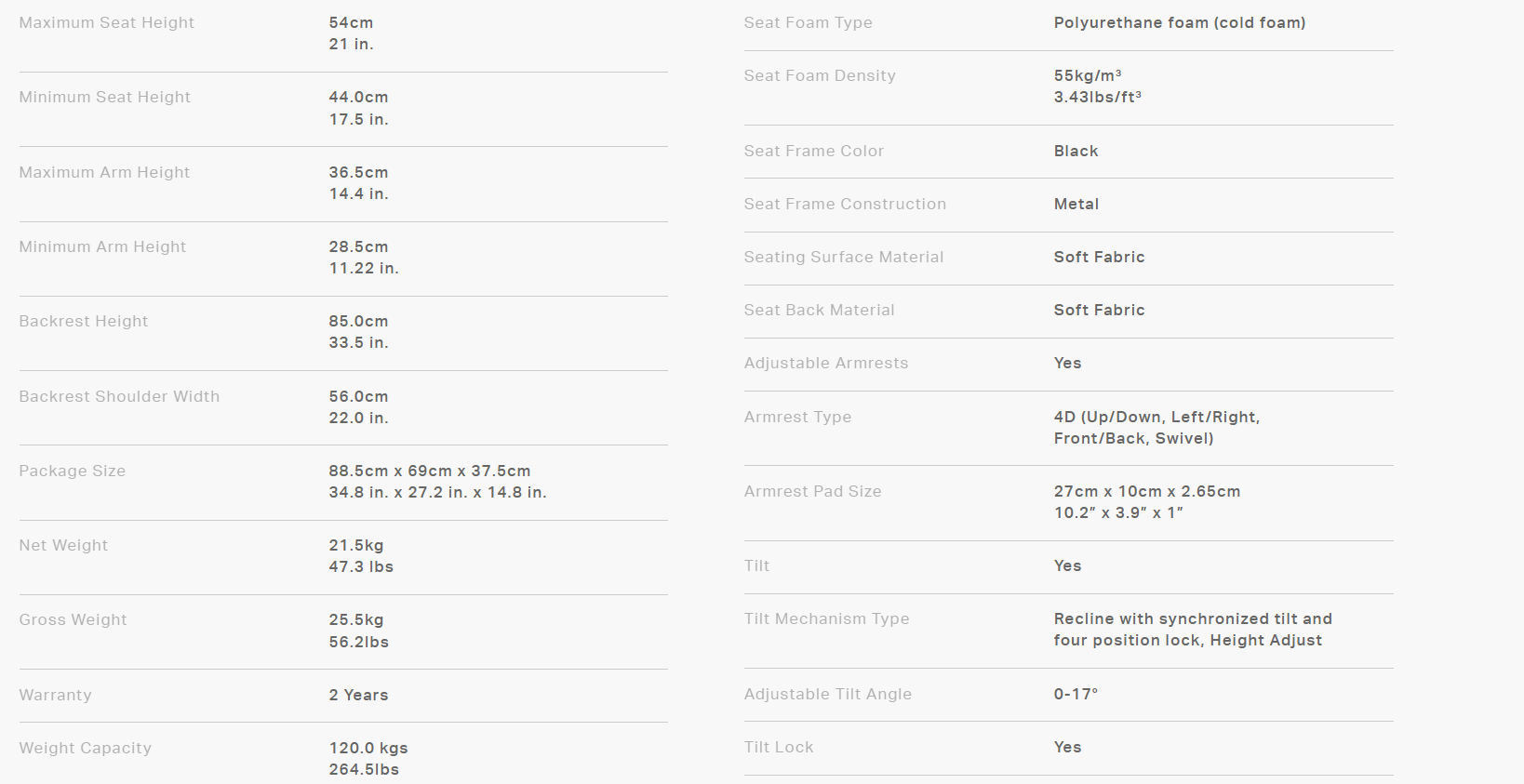The height and width of the screenshot is (784, 1524).
Task: Click the Adjustable Tilt Angle value 0-17°
Action: pos(1076,694)
